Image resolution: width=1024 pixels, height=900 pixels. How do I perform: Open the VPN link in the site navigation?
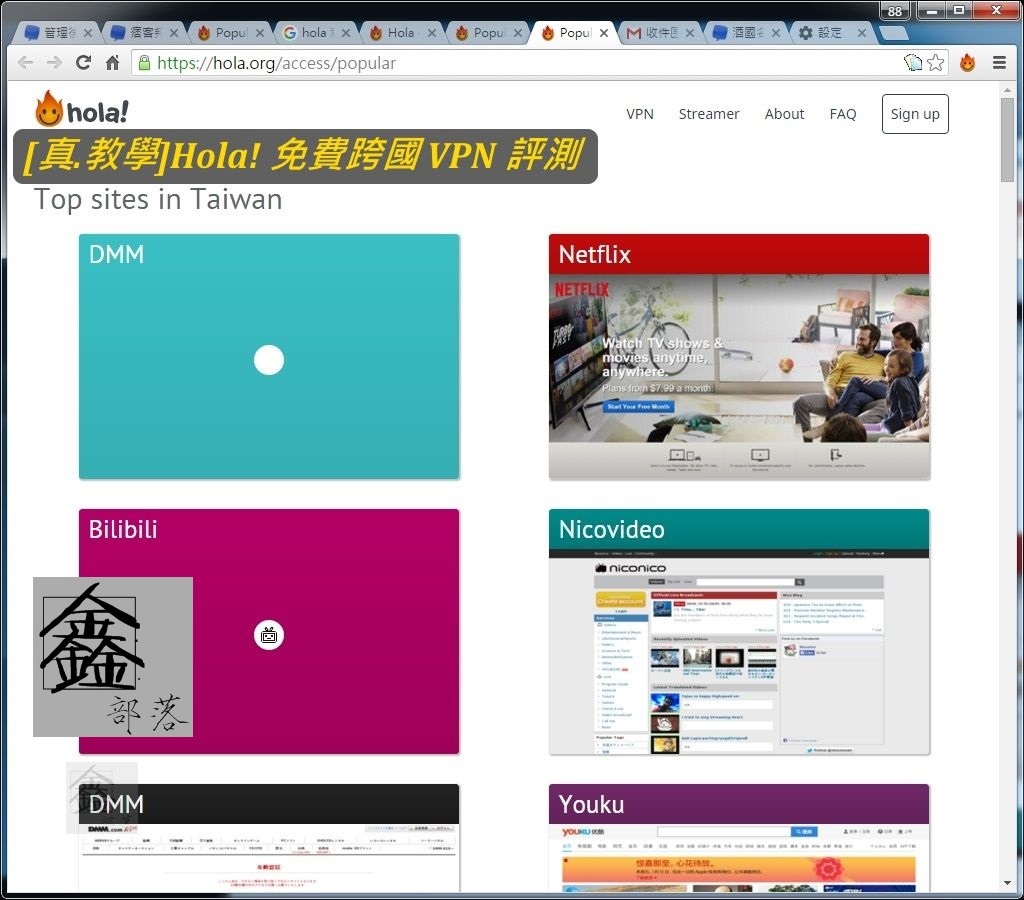[639, 114]
